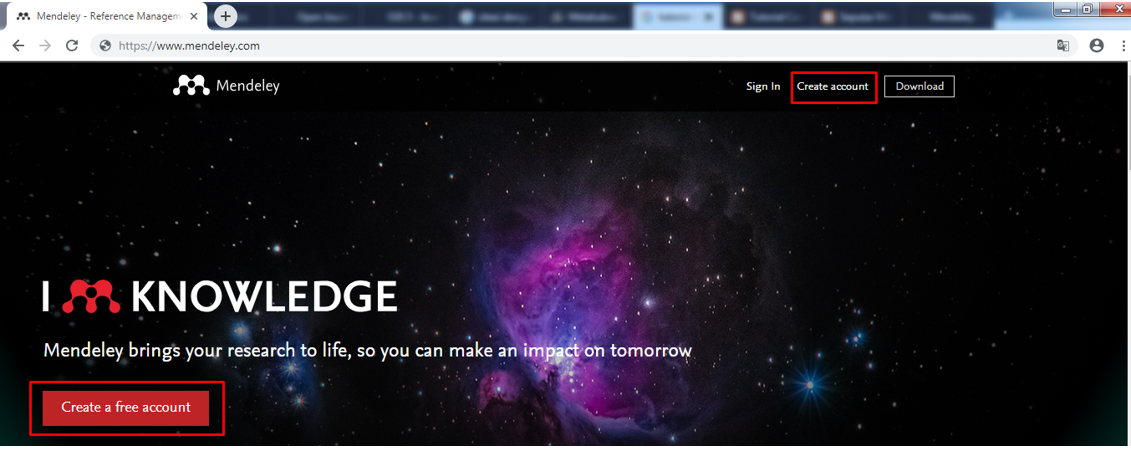The width and height of the screenshot is (1131, 450).
Task: Click the red Mendeley heart logo in headline
Action: point(91,296)
